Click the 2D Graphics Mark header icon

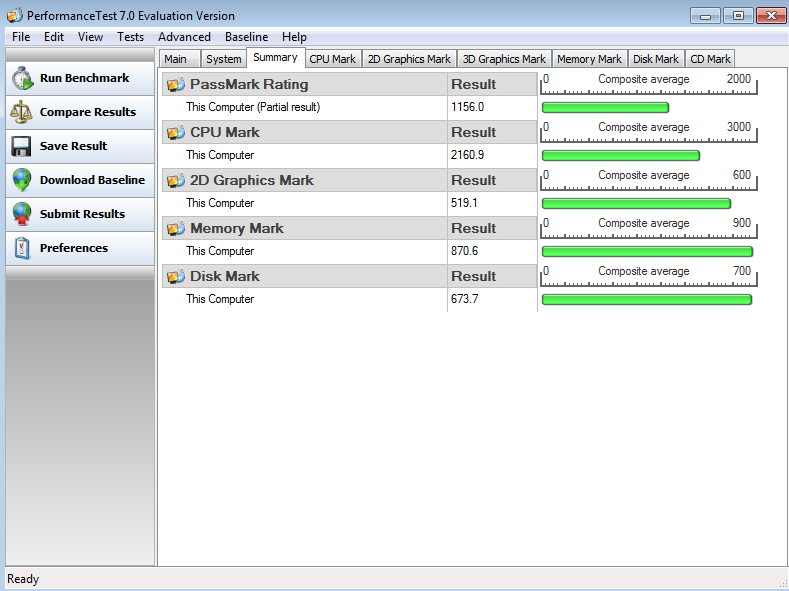[x=176, y=180]
